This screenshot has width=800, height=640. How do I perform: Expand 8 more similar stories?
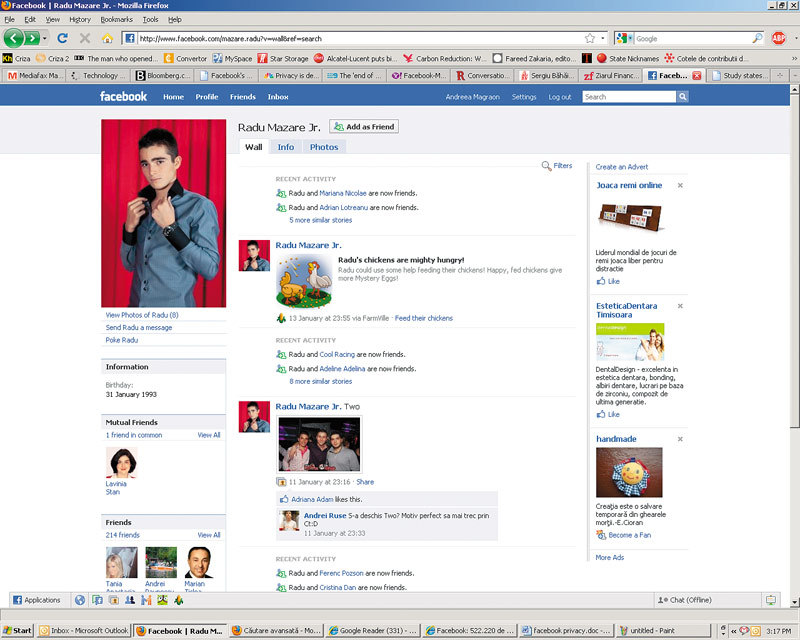click(x=320, y=381)
